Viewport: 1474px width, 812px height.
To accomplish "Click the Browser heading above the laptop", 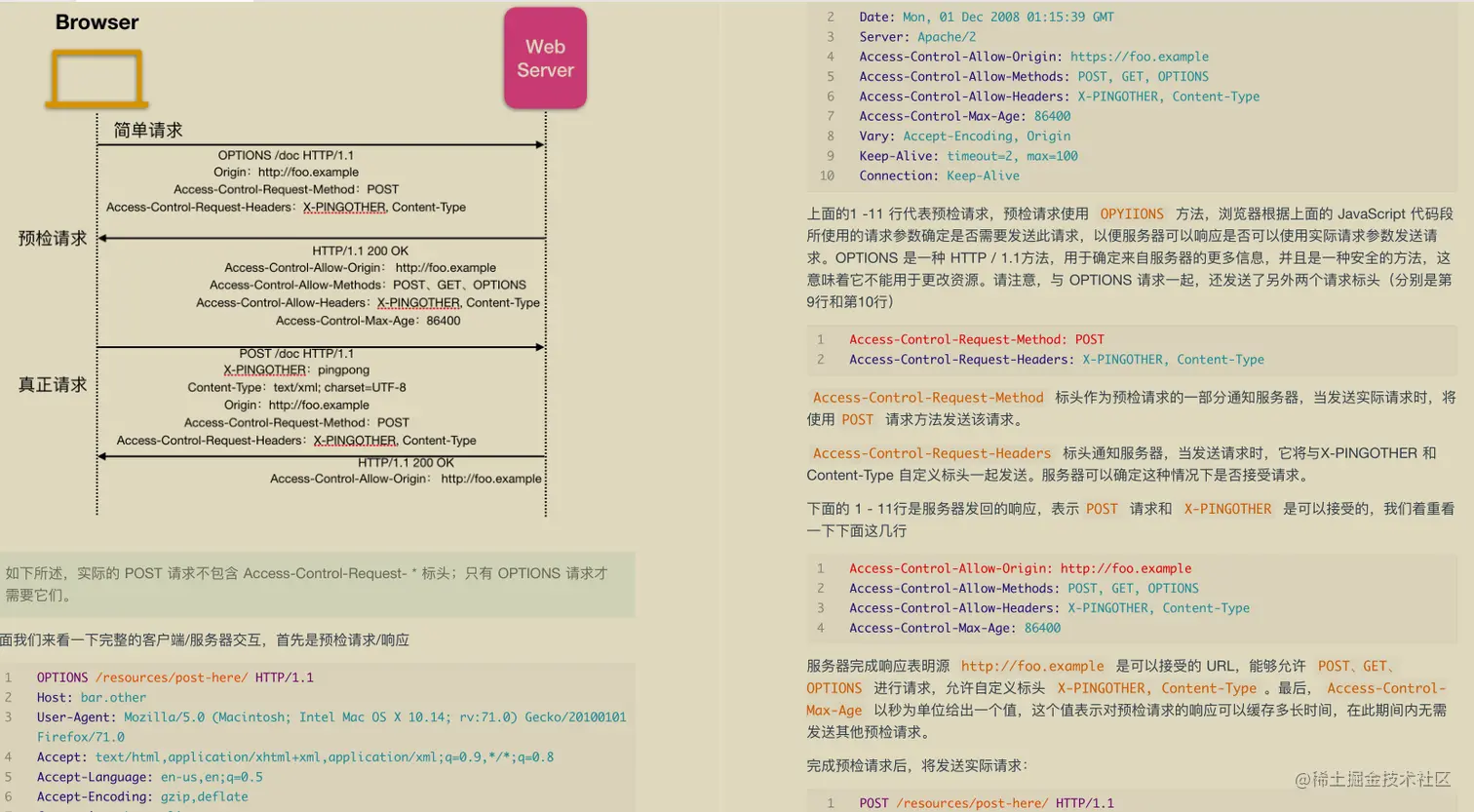I will 97,21.
